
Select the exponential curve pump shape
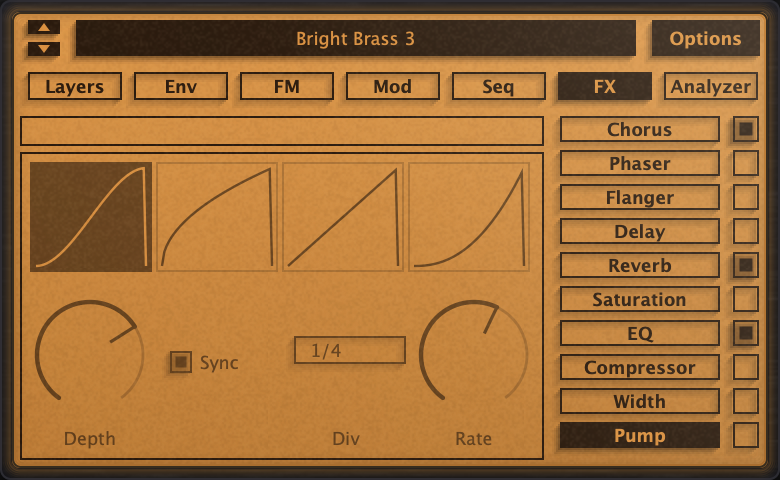469,216
